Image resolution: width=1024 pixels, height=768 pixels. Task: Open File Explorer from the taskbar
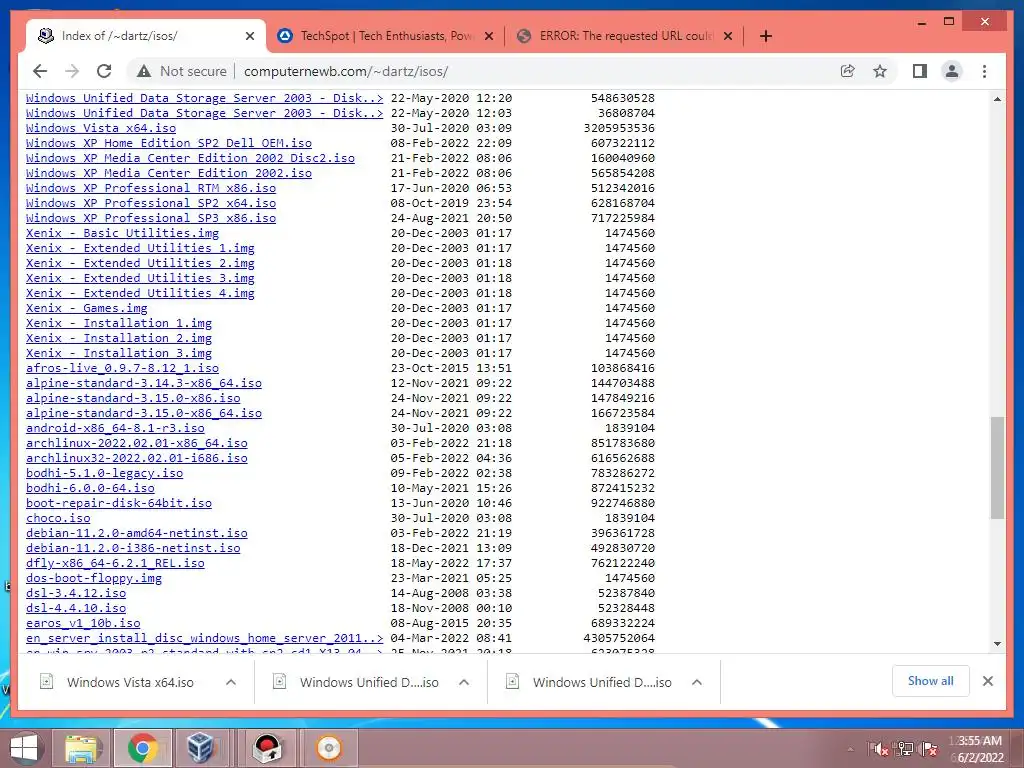pyautogui.click(x=83, y=748)
